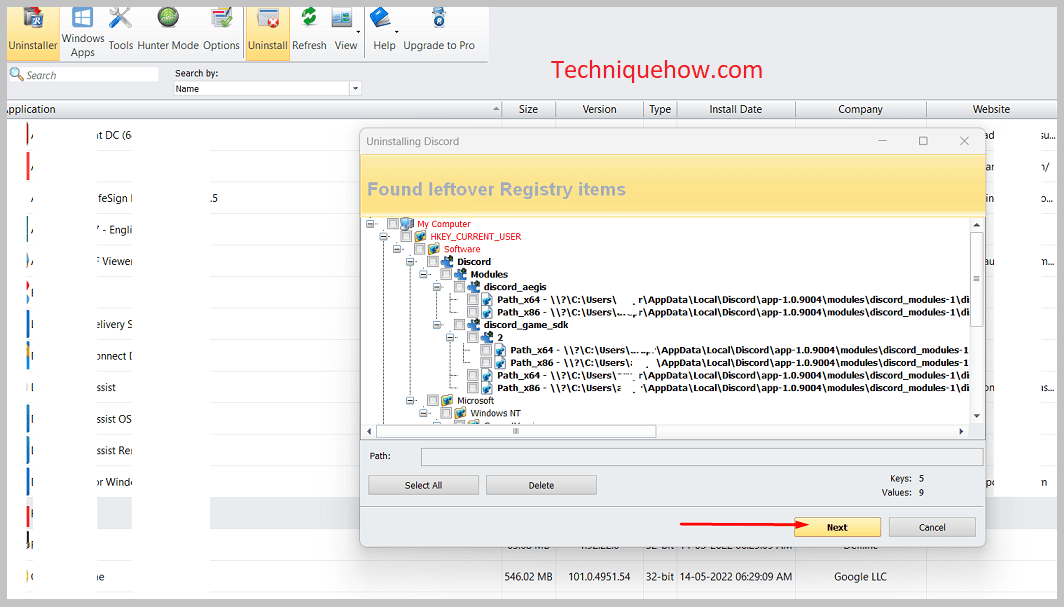Collapse the Windows NT key
The height and width of the screenshot is (607, 1064).
tap(423, 413)
